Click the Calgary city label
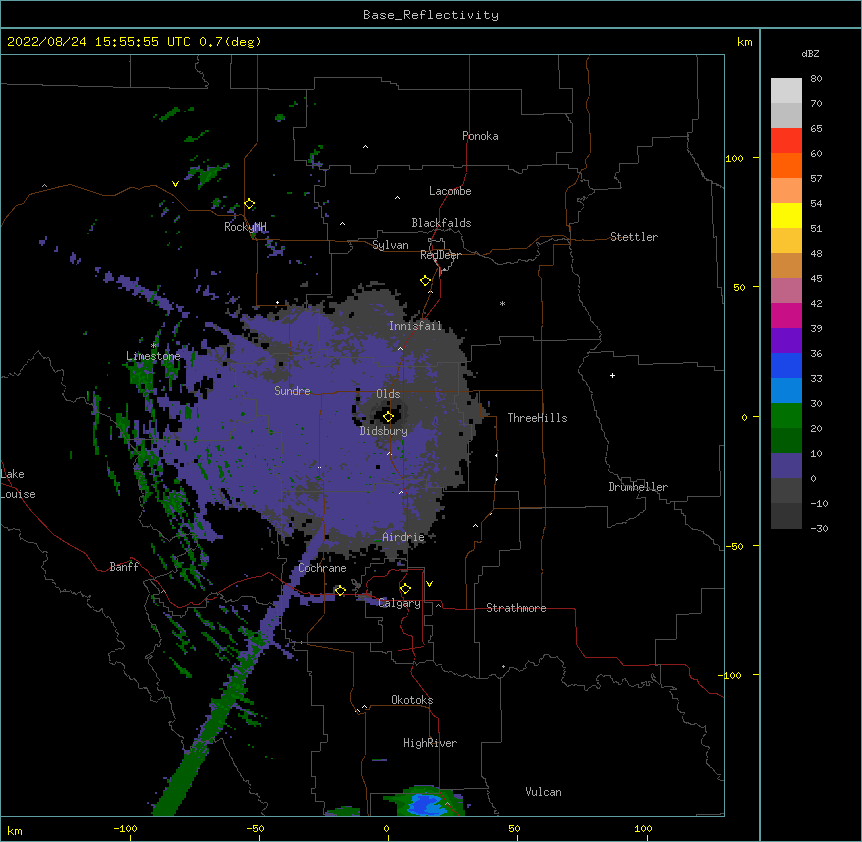The width and height of the screenshot is (862, 842). 400,603
